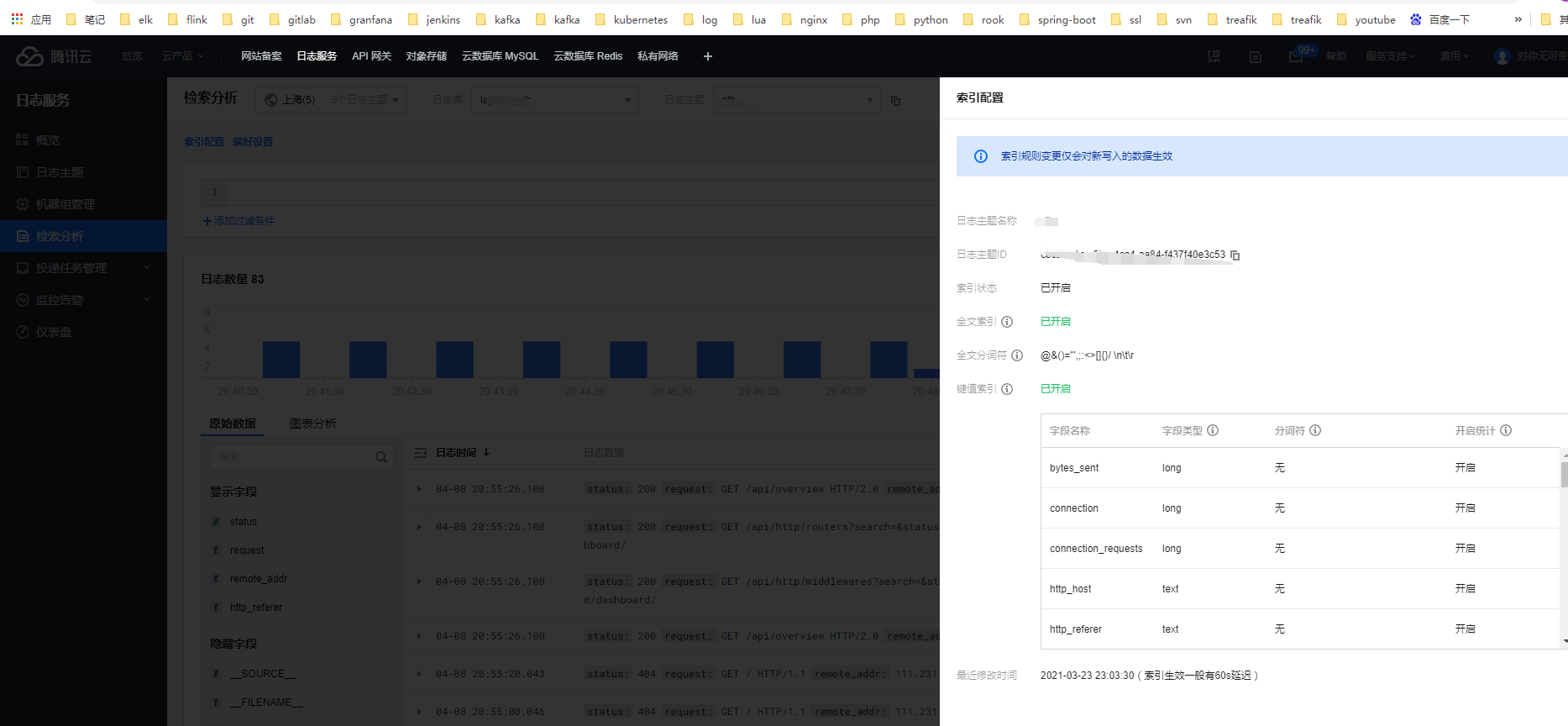Click the info icon in blue notice banner
The image size is (1568, 726).
click(x=980, y=156)
